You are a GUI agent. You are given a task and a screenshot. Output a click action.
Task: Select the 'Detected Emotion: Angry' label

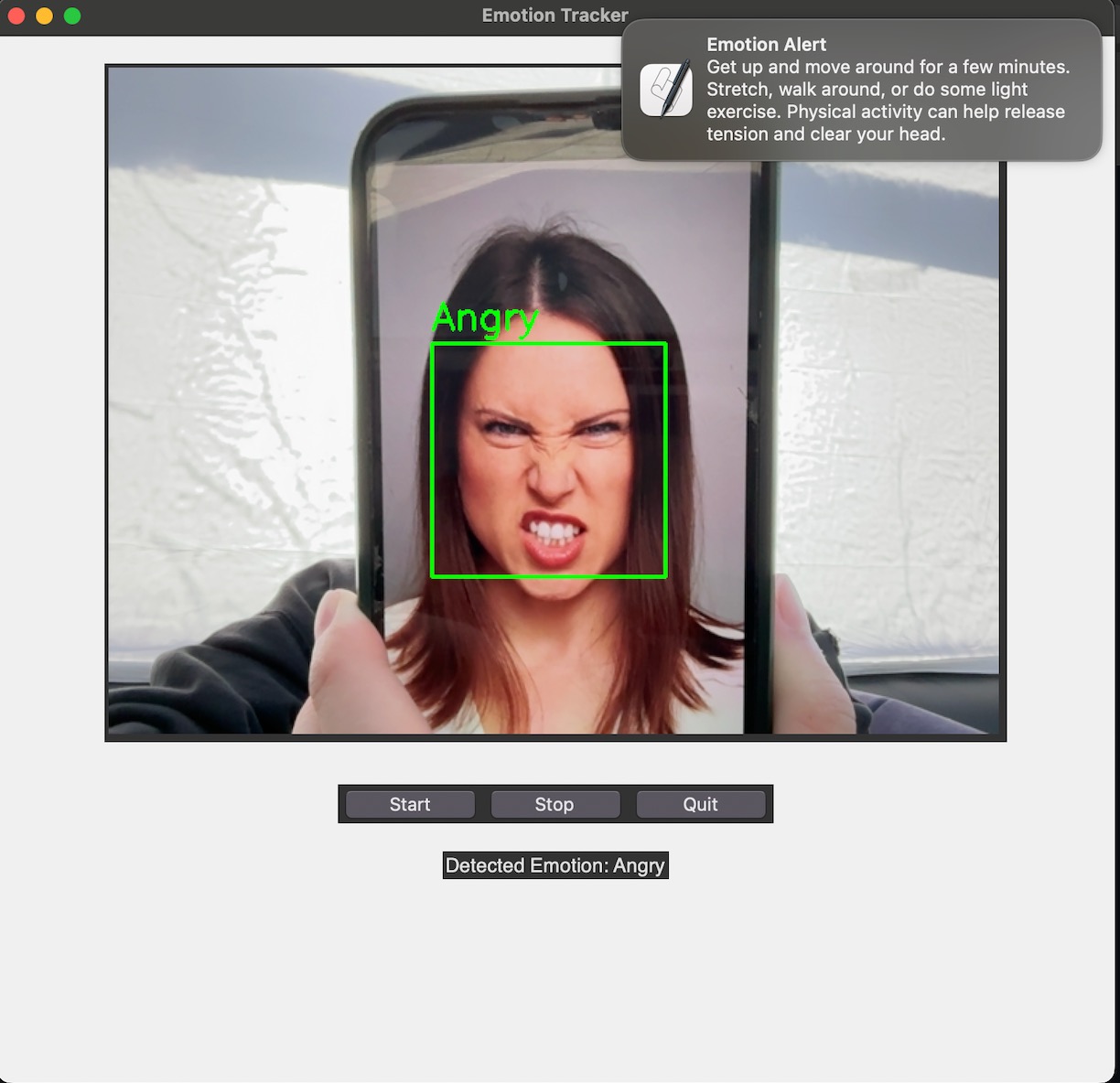(555, 865)
